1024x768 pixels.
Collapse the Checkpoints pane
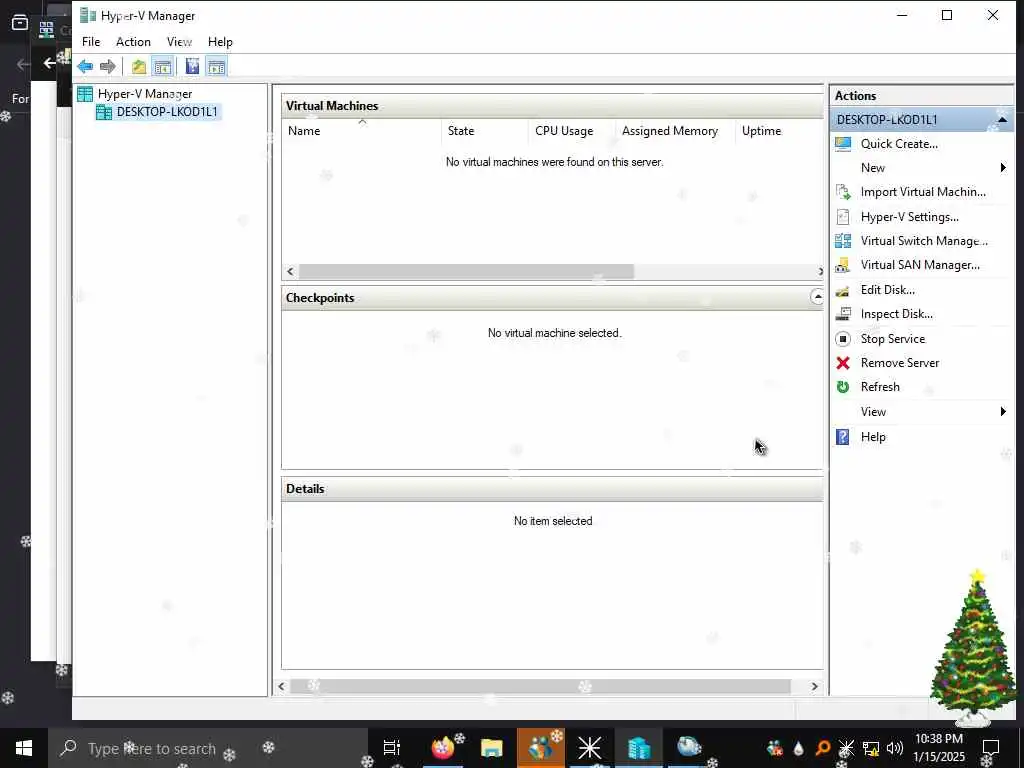[x=817, y=297]
